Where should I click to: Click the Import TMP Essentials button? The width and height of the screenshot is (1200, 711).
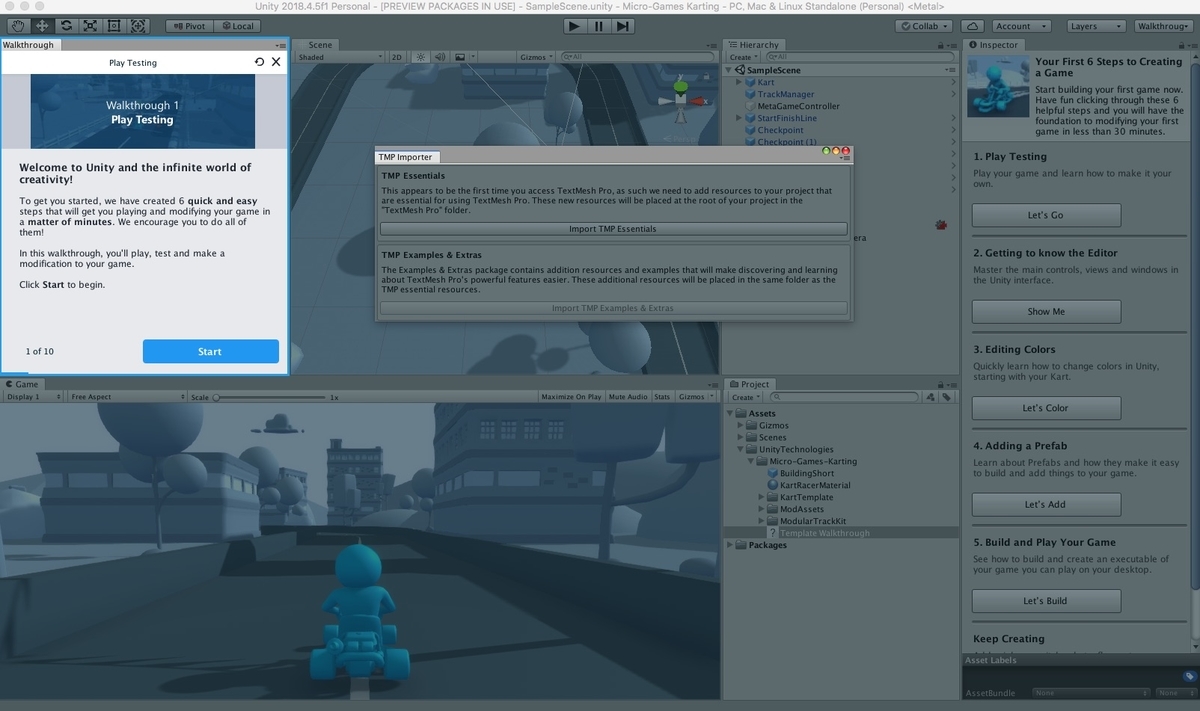[613, 229]
